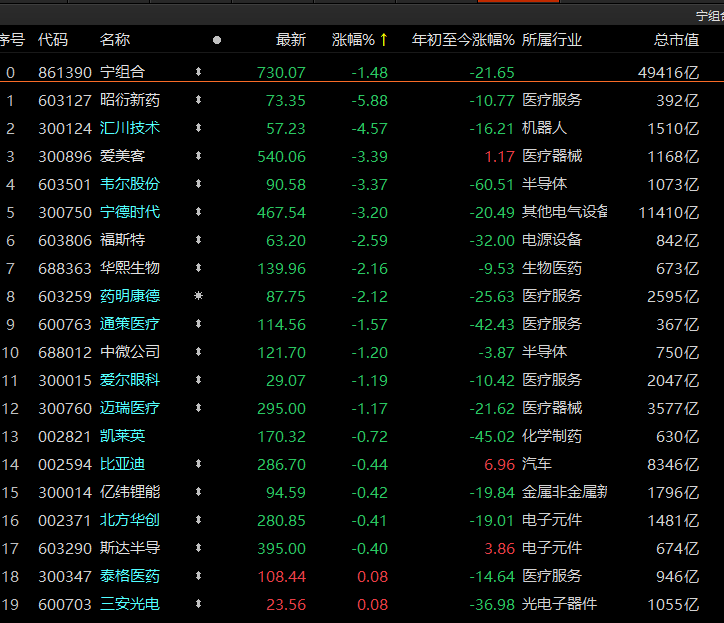
Task: Sort by 年初至今涨幅% column header
Action: point(462,40)
